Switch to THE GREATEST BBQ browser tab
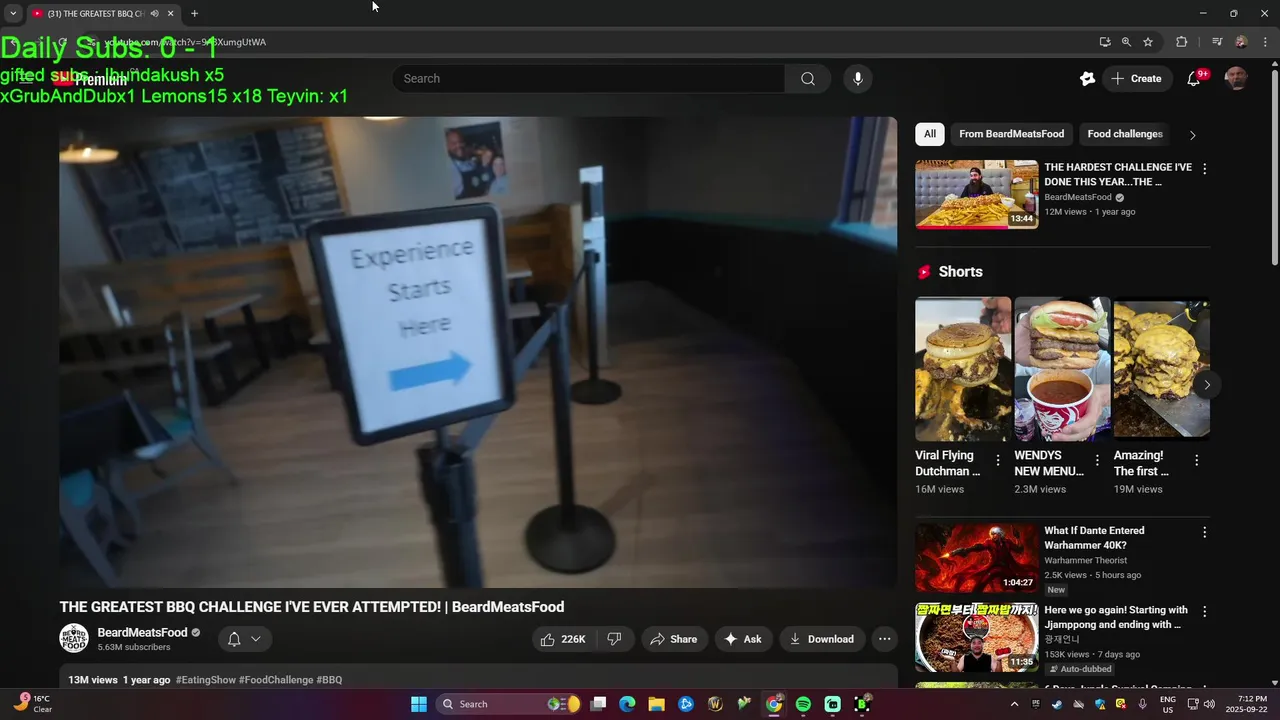This screenshot has height=720, width=1280. click(95, 14)
